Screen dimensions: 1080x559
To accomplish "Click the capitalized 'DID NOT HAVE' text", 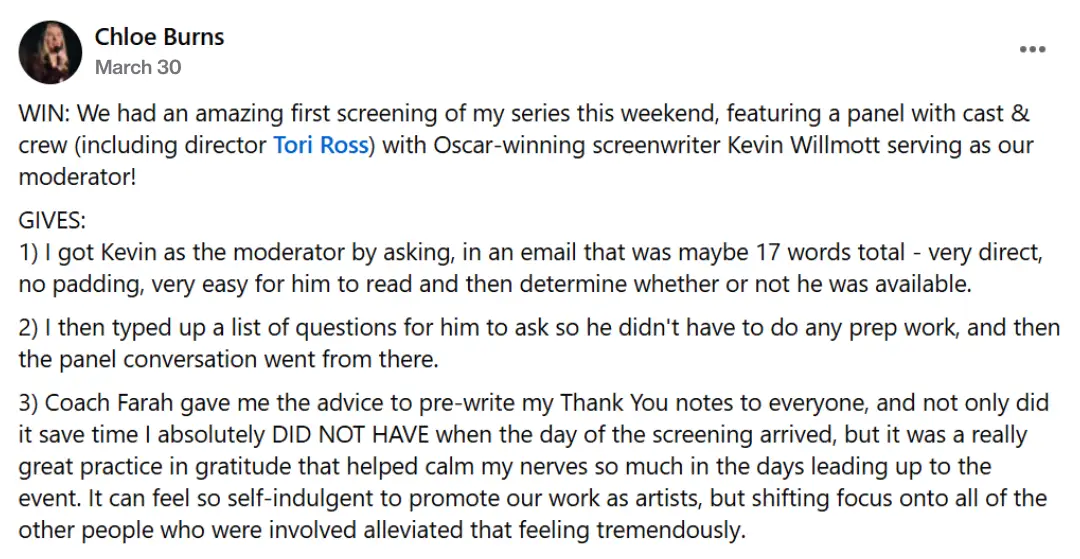I will pyautogui.click(x=351, y=434).
